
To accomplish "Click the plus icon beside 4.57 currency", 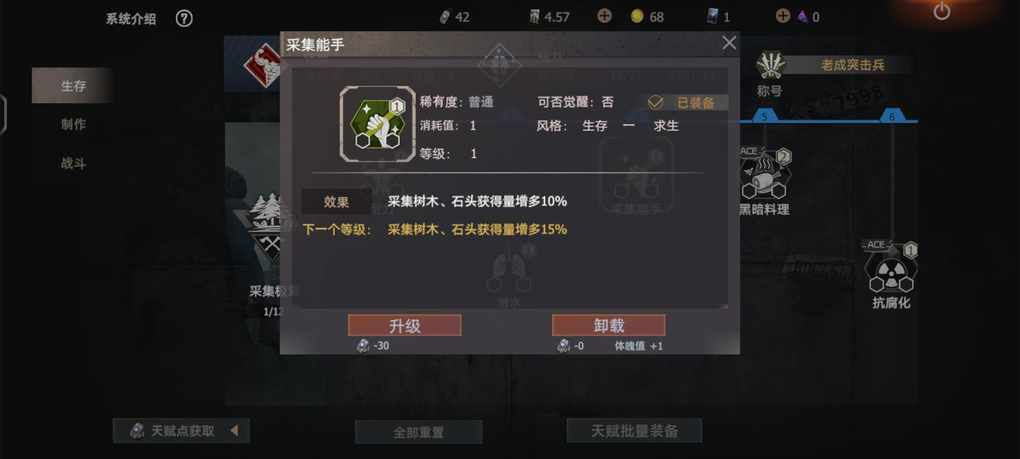I will click(604, 16).
